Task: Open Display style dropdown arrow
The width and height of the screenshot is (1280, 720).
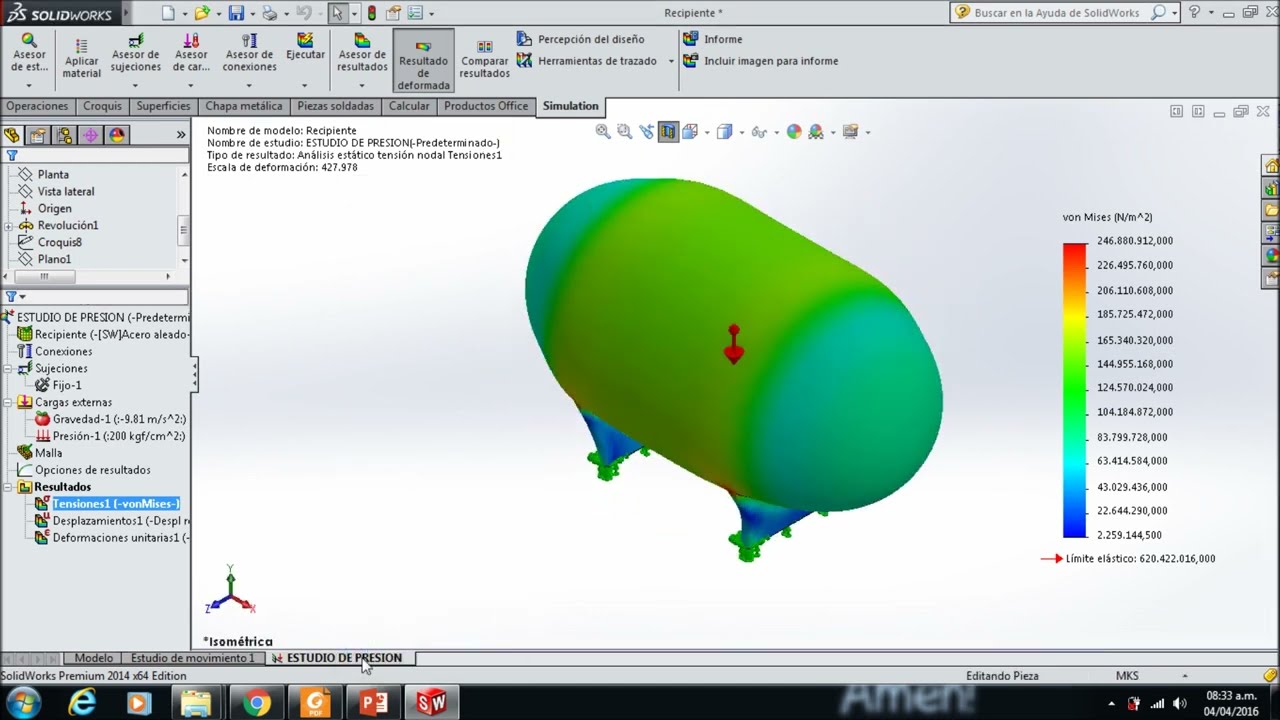Action: click(741, 132)
